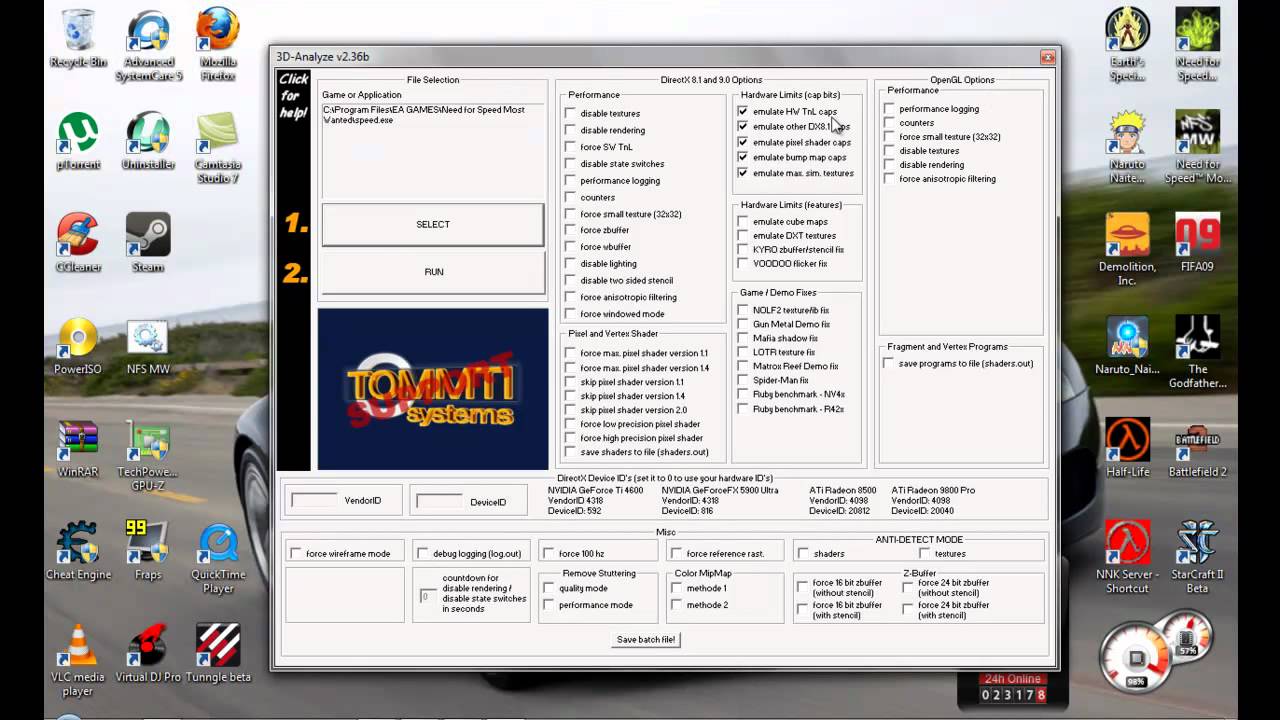Enable DirectX disable lighting checkbox
Image resolution: width=1280 pixels, height=720 pixels.
(570, 264)
